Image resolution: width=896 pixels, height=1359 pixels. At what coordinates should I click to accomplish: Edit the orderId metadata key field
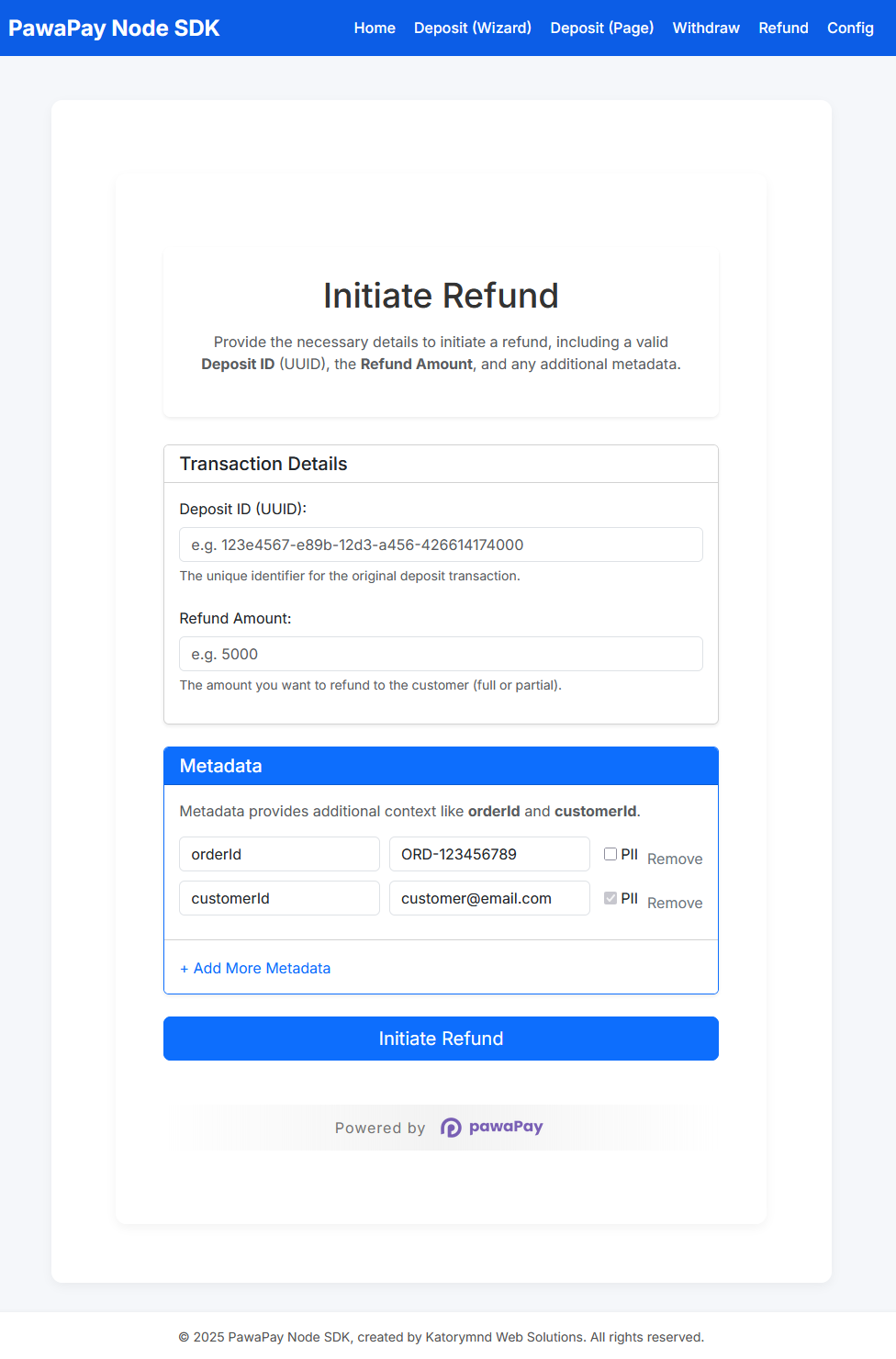pos(279,854)
